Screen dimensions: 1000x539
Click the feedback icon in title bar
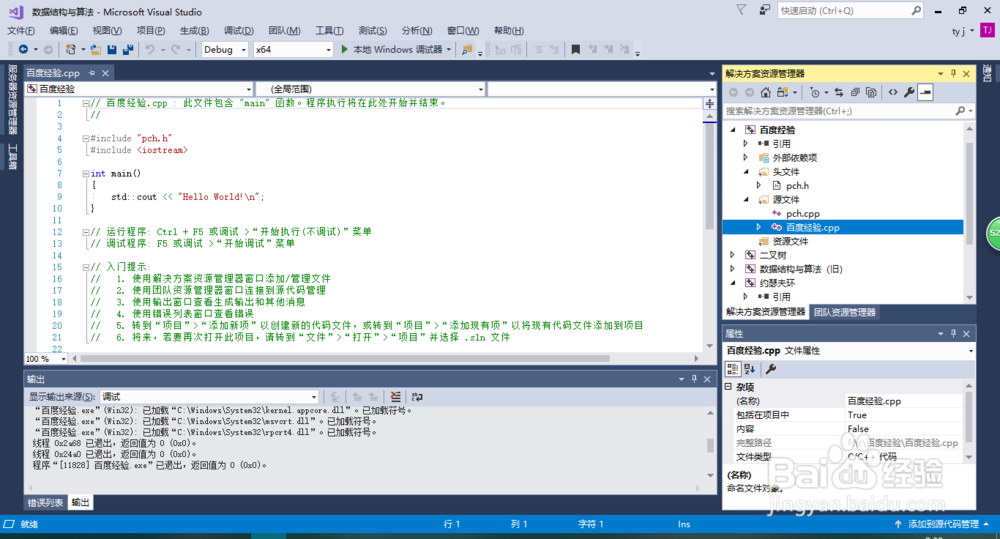coord(765,10)
